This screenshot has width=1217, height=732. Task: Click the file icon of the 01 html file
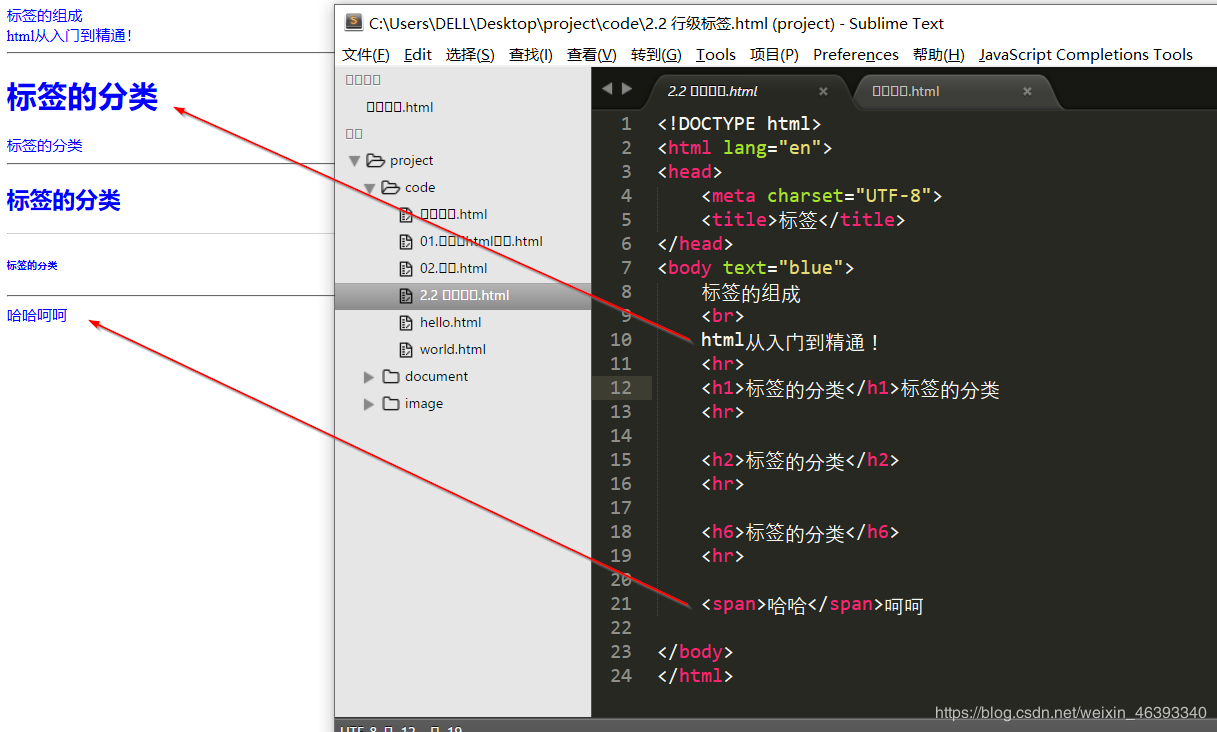[x=406, y=241]
